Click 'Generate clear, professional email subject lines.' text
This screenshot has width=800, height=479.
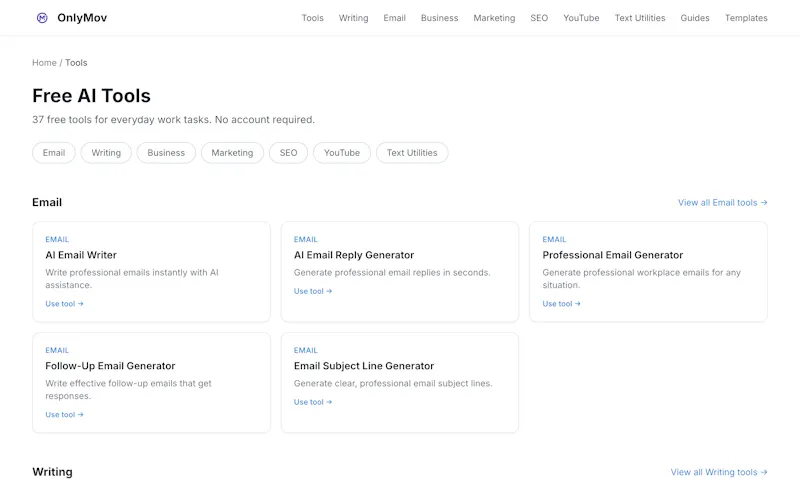click(393, 383)
